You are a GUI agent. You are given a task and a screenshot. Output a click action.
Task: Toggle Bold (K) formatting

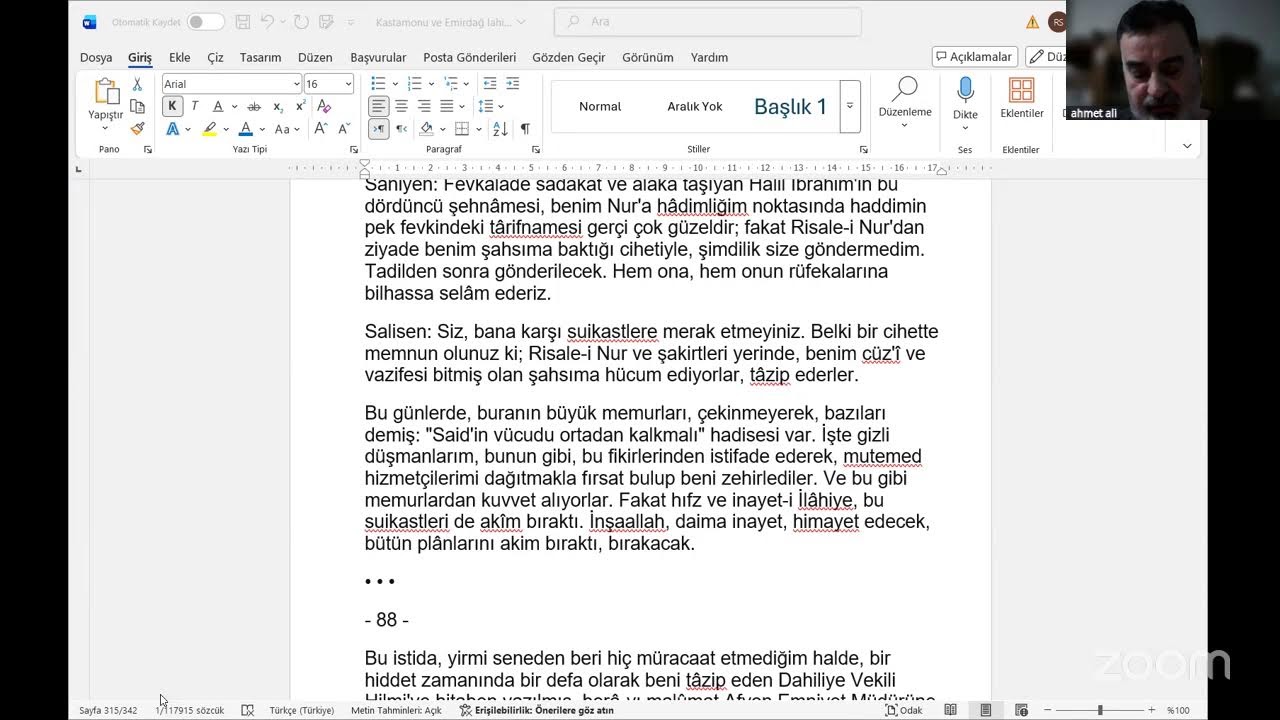click(172, 106)
